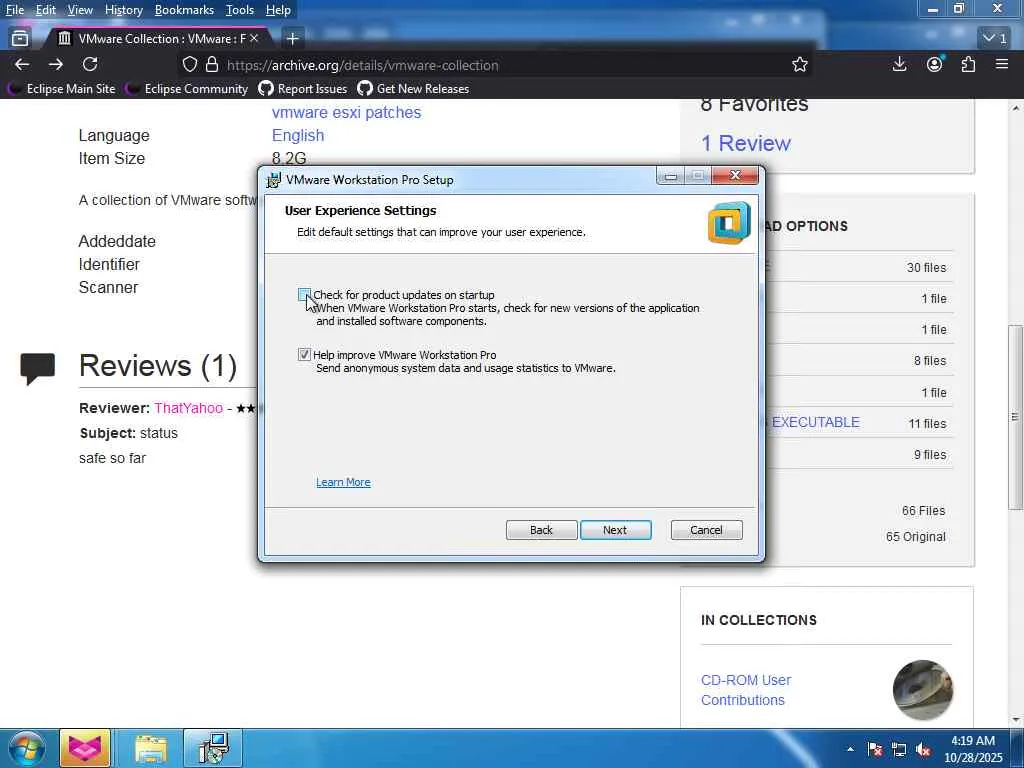Open the pink cat app in taskbar

click(85, 748)
